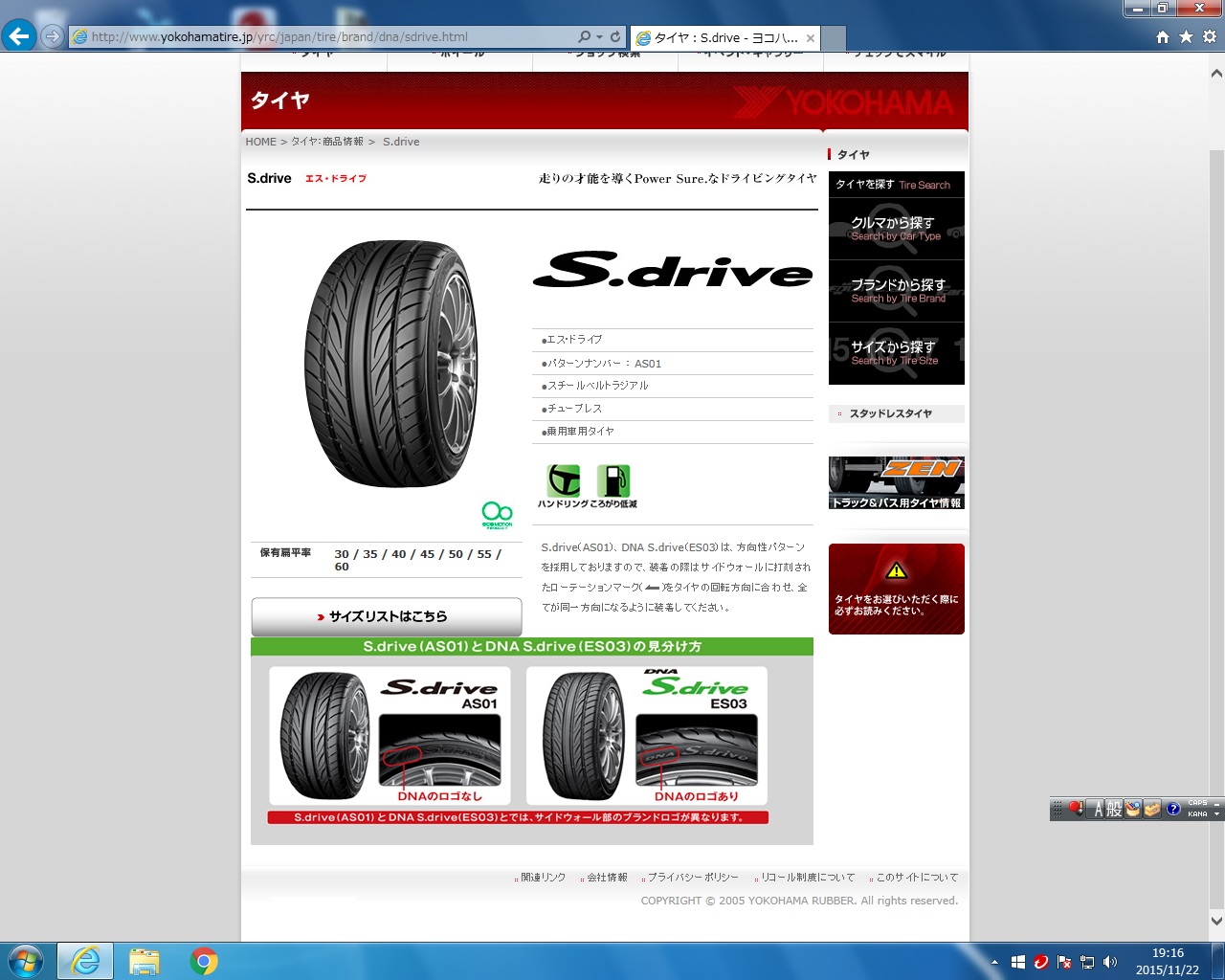Open the '関連リンク' footer link
This screenshot has width=1225, height=980.
[x=543, y=878]
